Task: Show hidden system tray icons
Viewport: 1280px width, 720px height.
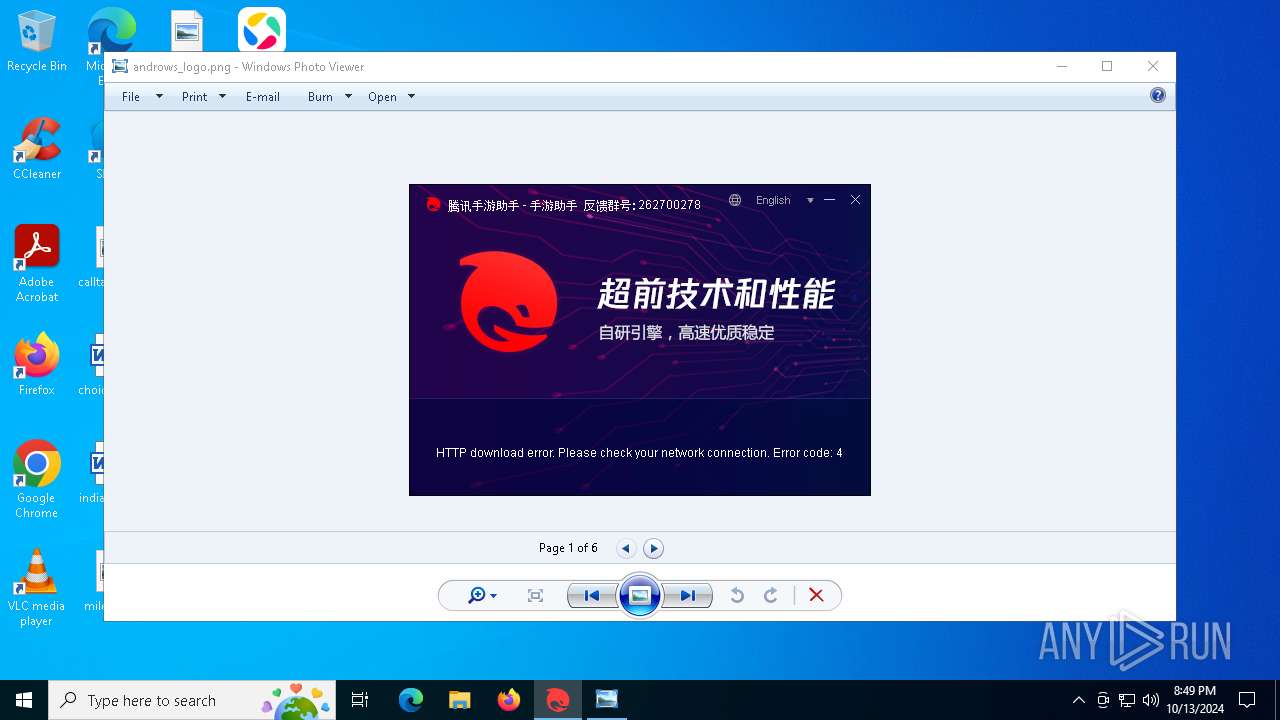Action: tap(1078, 700)
